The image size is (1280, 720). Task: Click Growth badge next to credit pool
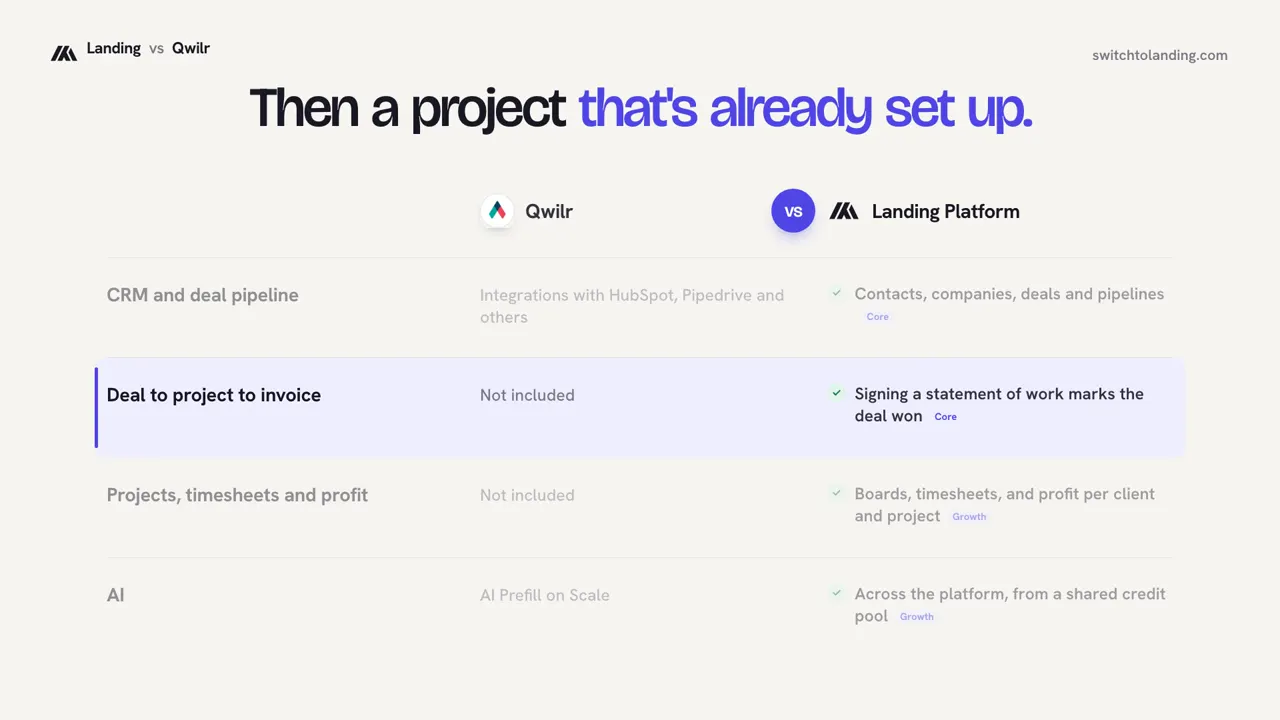(x=916, y=616)
